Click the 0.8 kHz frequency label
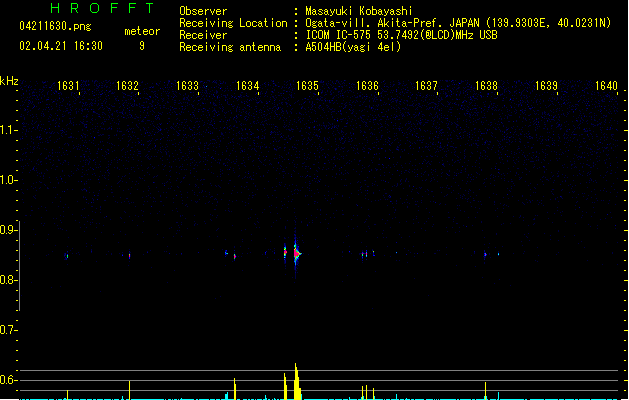The width and height of the screenshot is (629, 400). coord(8,280)
